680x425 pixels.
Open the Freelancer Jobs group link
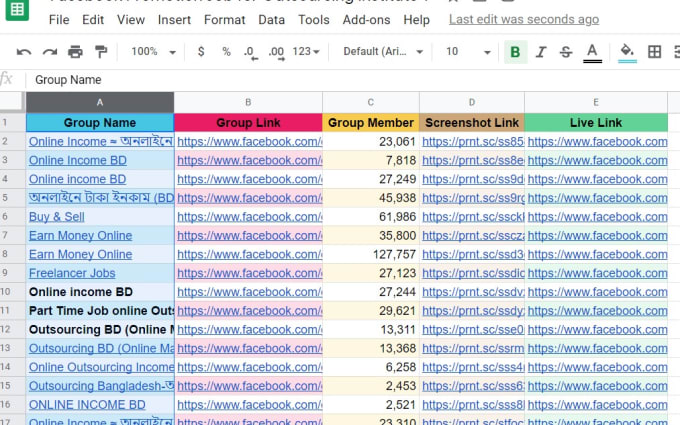click(x=72, y=273)
